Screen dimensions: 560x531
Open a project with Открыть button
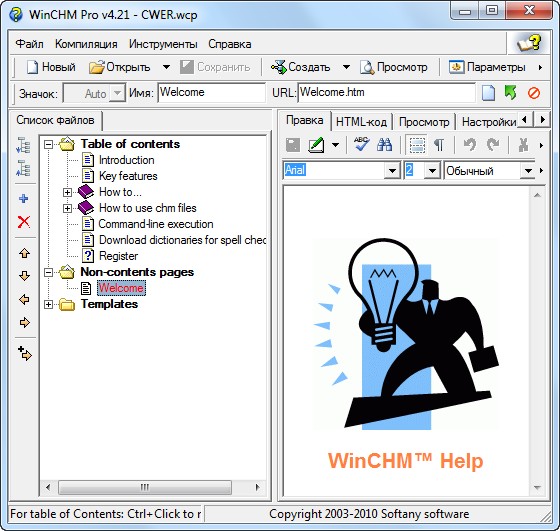pos(120,67)
